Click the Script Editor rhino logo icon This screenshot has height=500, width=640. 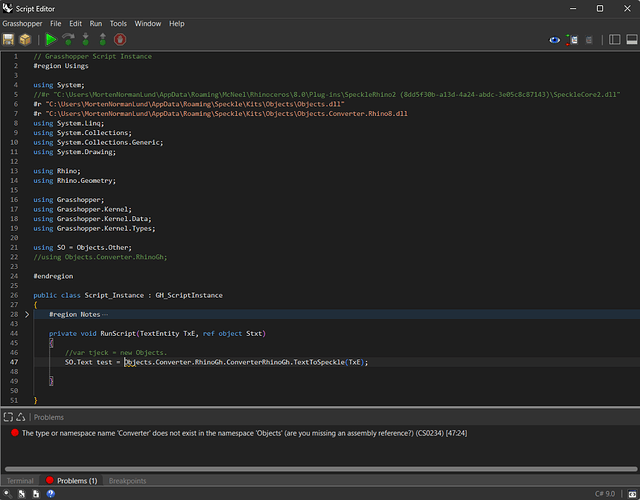pos(7,8)
